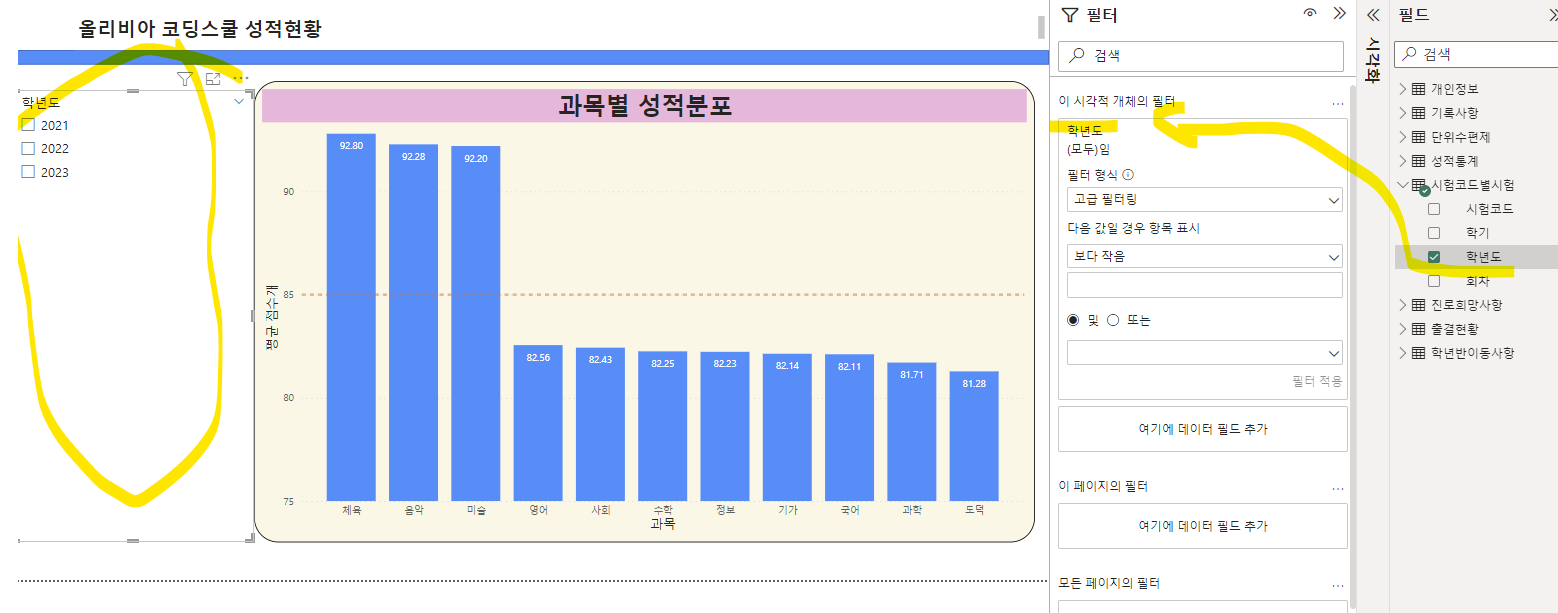
Task: Select the 미술 bar labeled 92.20
Action: pos(476,324)
